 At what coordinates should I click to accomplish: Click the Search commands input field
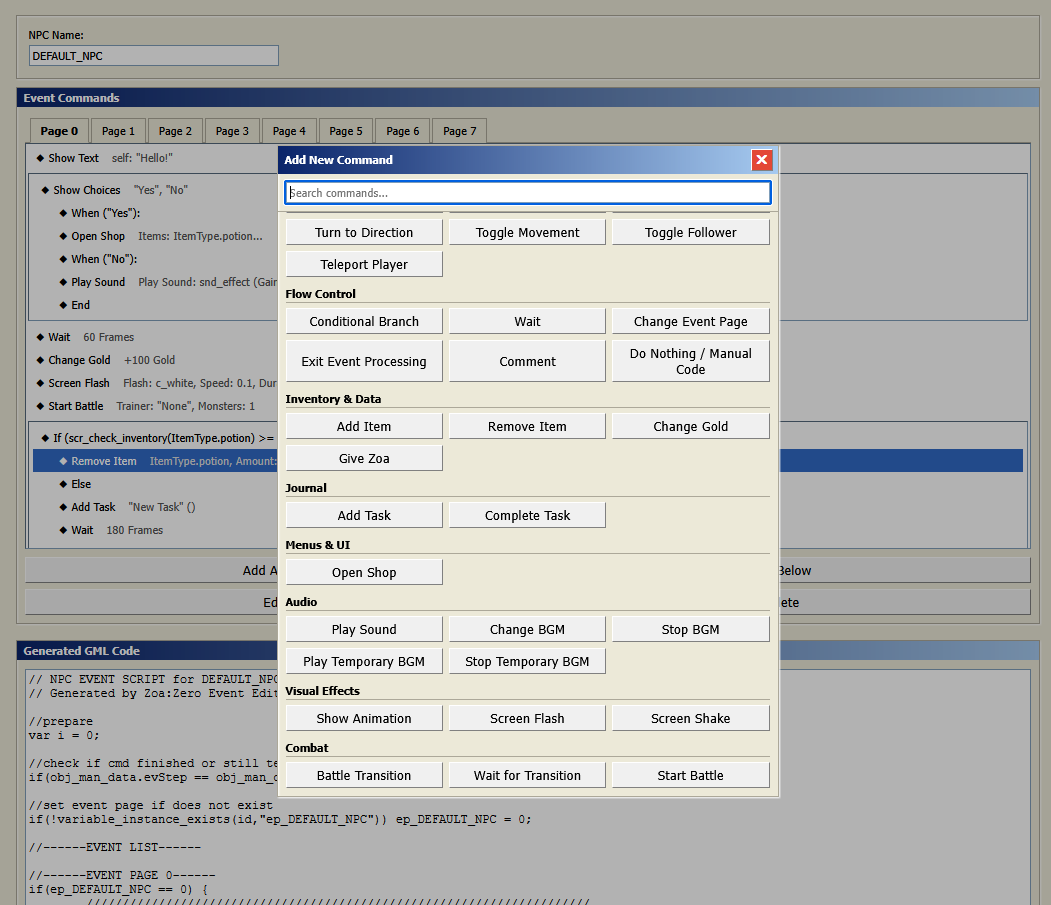(528, 193)
